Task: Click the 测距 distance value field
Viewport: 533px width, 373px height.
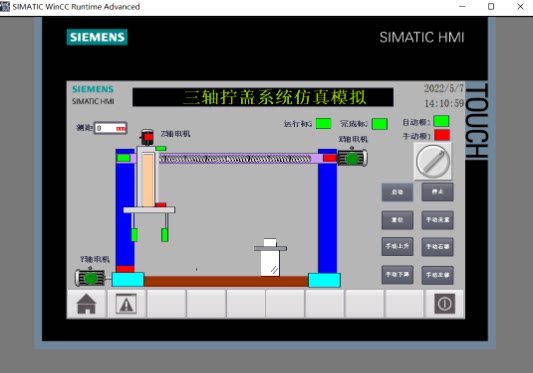Action: [x=110, y=128]
